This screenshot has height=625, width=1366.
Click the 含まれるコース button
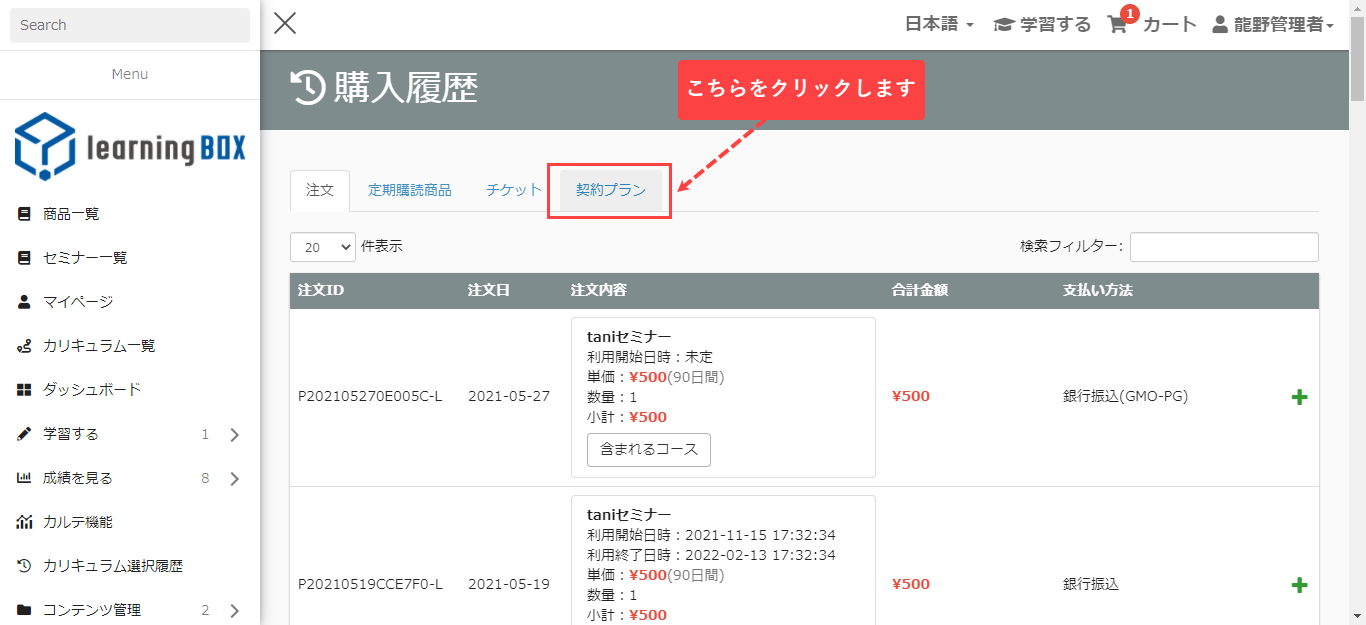click(x=648, y=450)
